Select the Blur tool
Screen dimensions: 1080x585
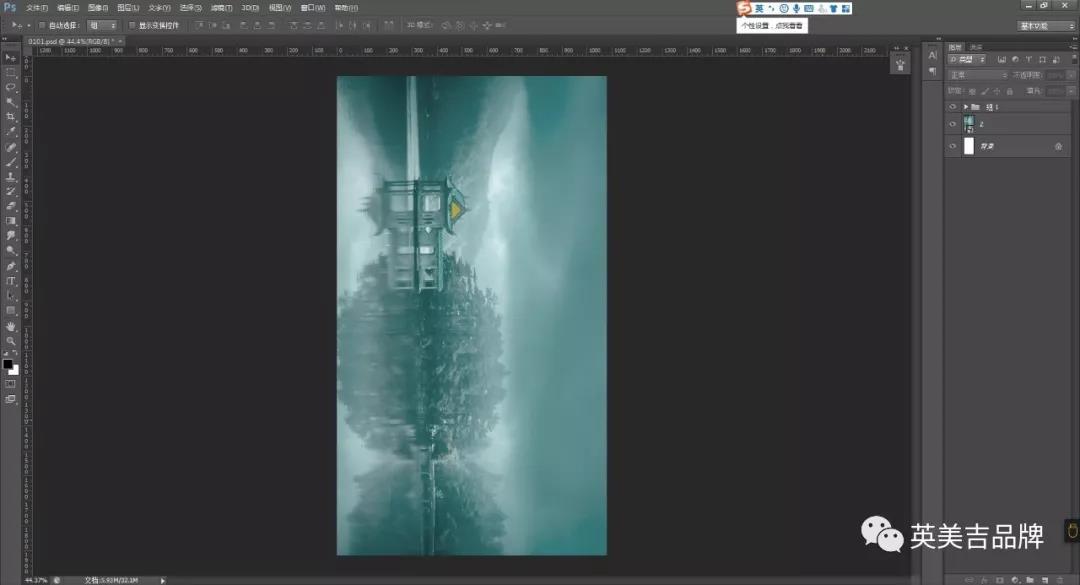(x=10, y=236)
